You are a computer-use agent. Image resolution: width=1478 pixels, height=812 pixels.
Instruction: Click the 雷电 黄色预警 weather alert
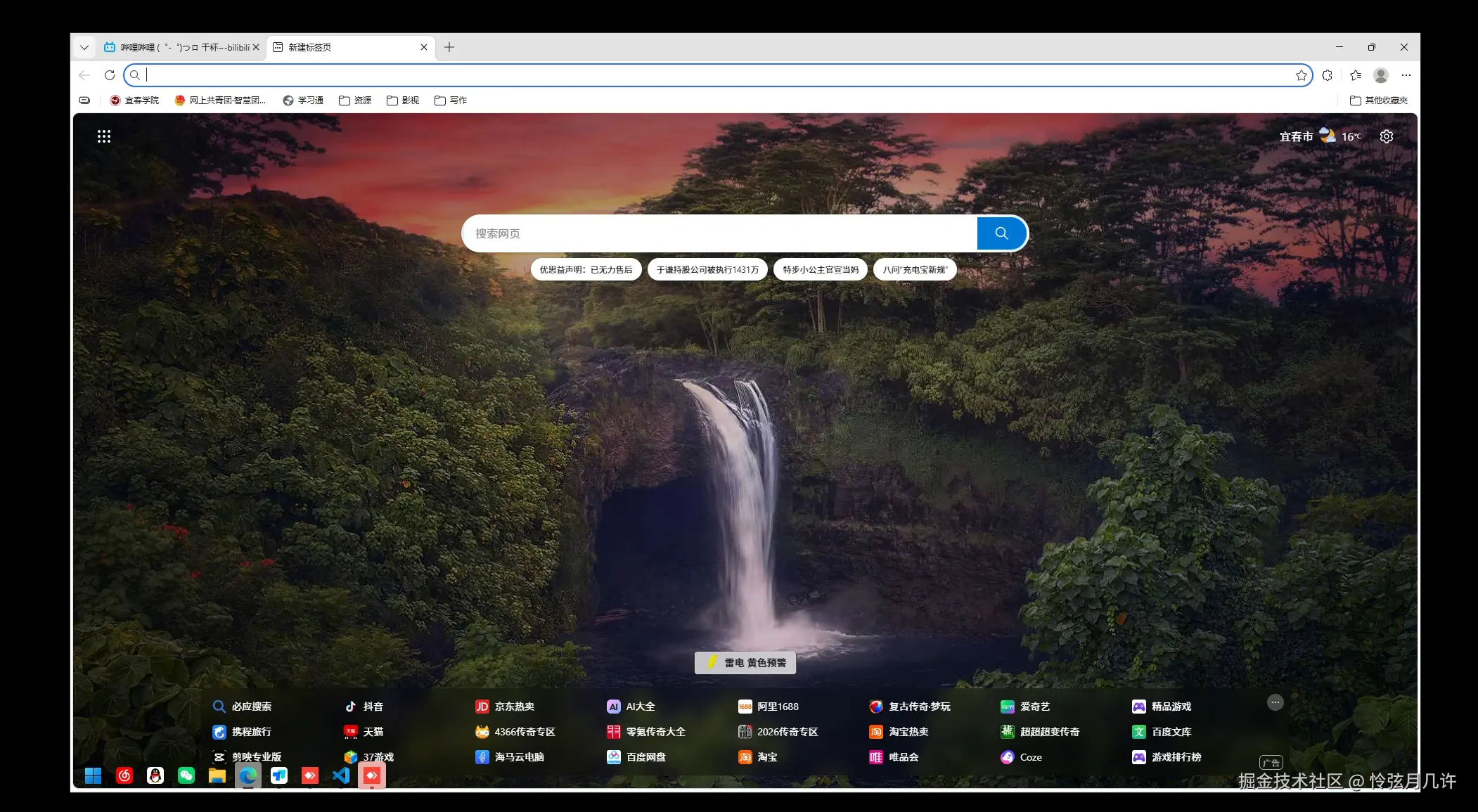point(745,663)
